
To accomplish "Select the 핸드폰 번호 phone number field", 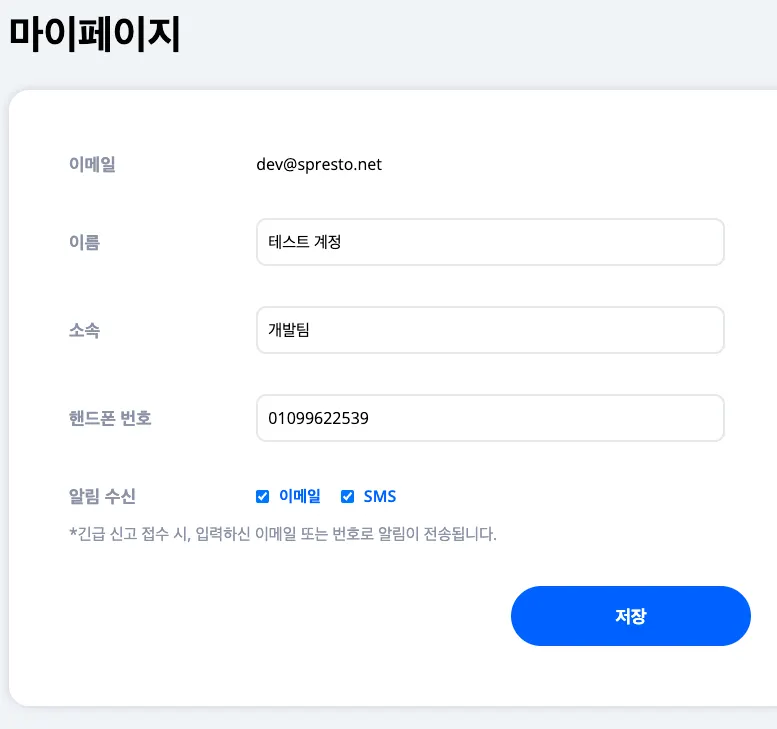I will (490, 418).
